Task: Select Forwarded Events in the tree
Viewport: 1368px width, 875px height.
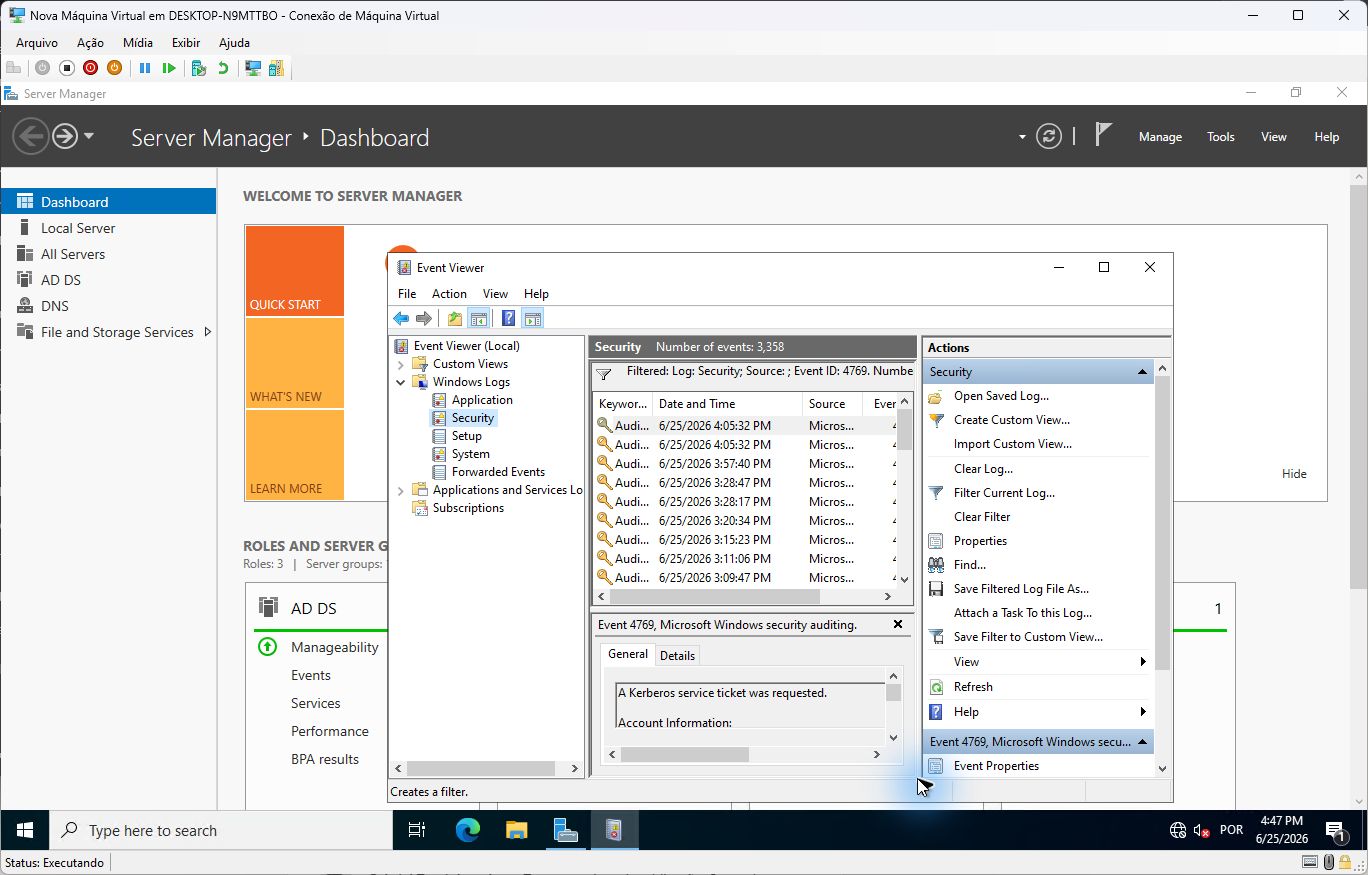Action: click(498, 472)
